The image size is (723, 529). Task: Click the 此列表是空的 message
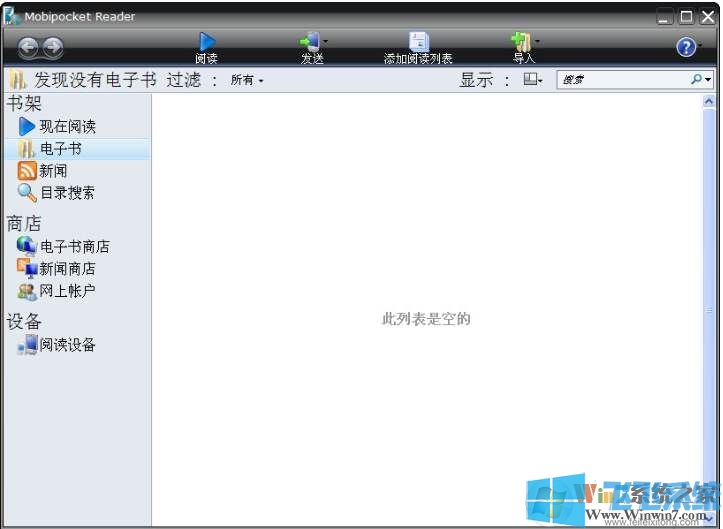pyautogui.click(x=426, y=319)
